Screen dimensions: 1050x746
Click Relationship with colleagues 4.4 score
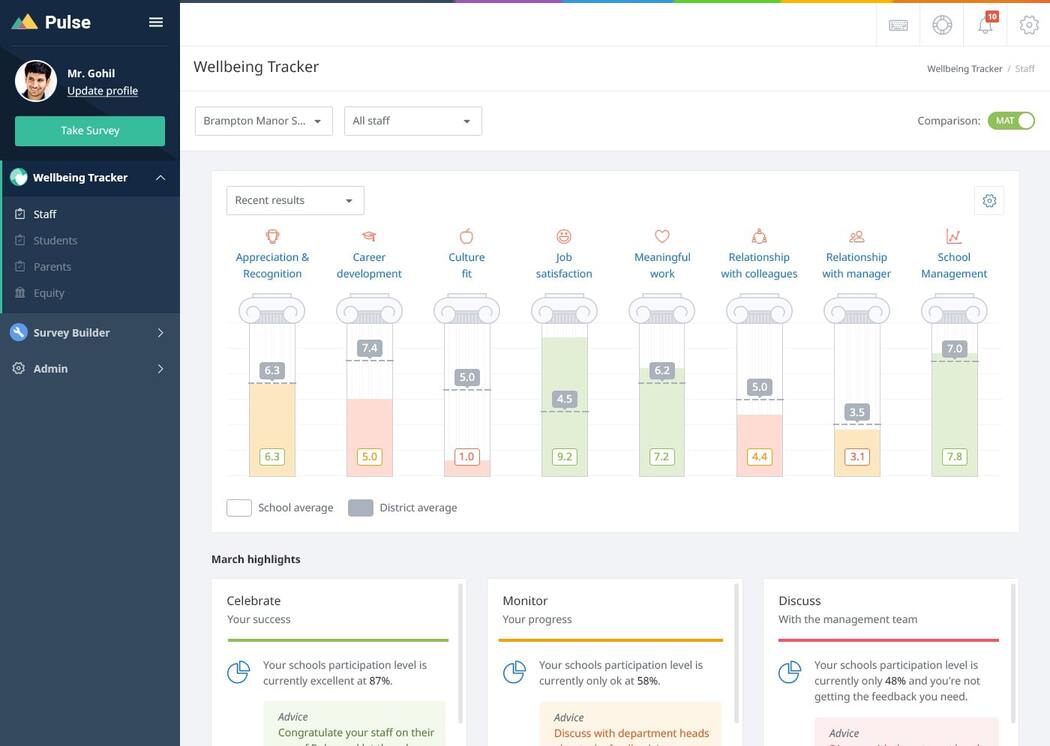[x=759, y=457]
